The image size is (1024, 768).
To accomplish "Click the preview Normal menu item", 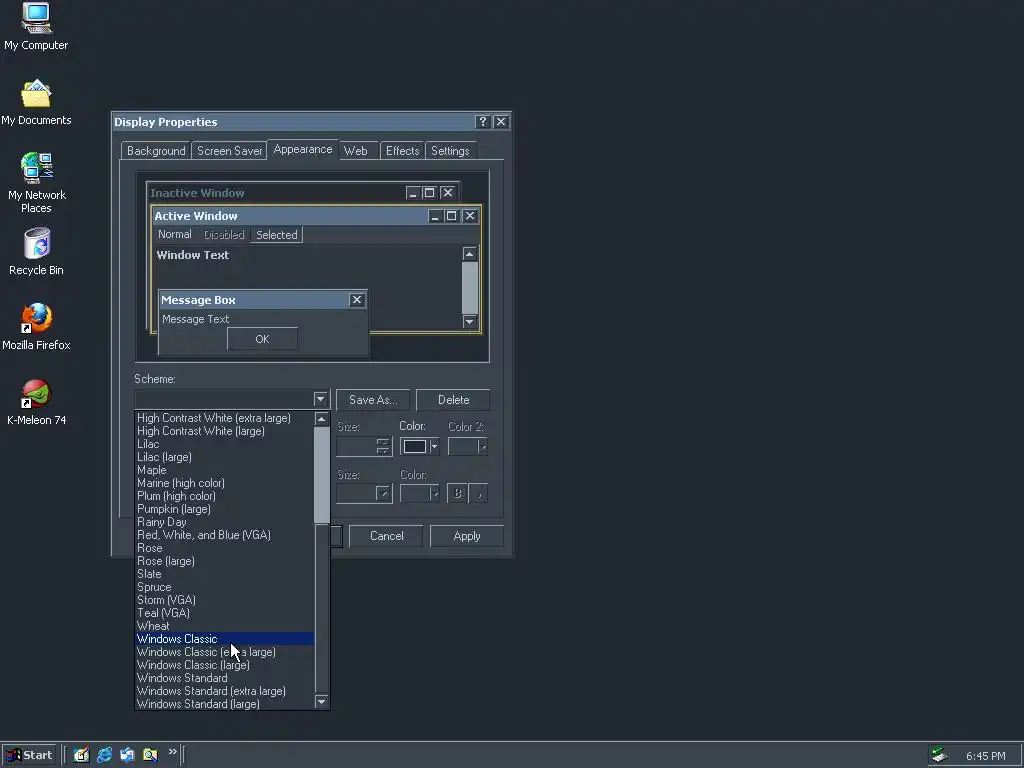I will (x=175, y=234).
